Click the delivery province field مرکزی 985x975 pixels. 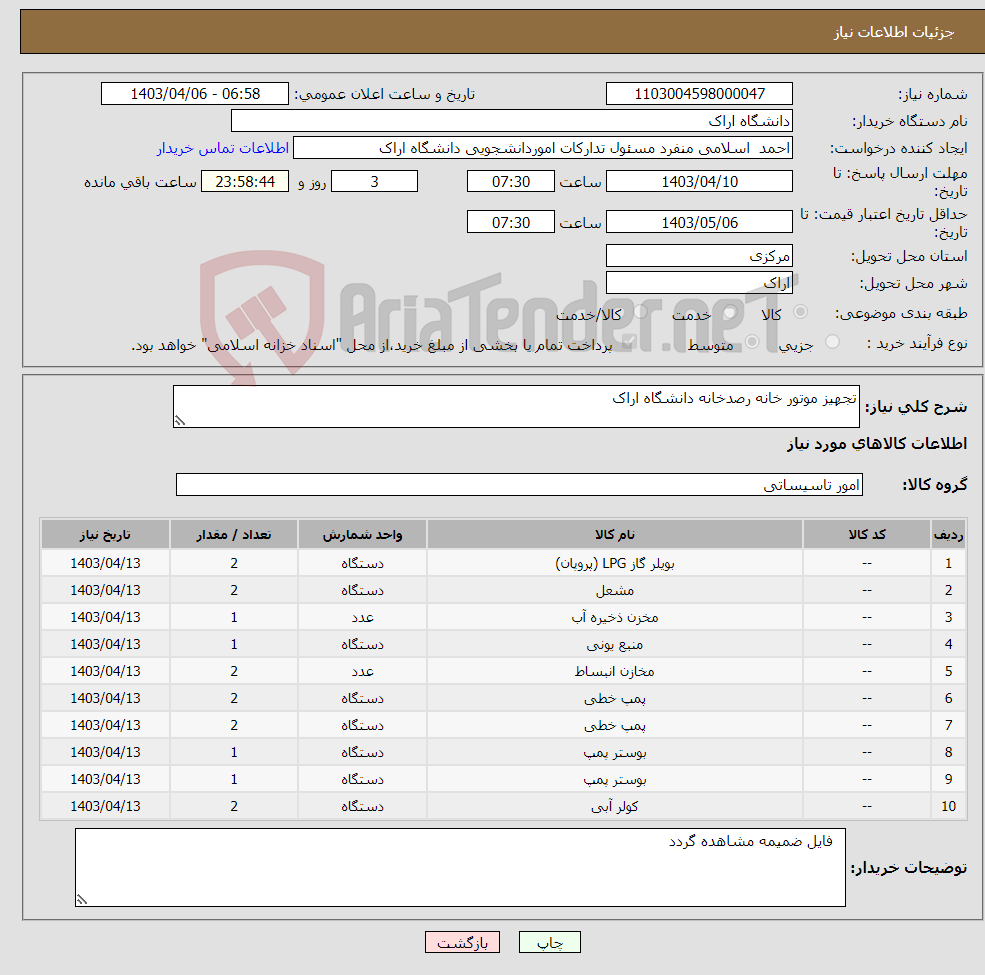[699, 256]
